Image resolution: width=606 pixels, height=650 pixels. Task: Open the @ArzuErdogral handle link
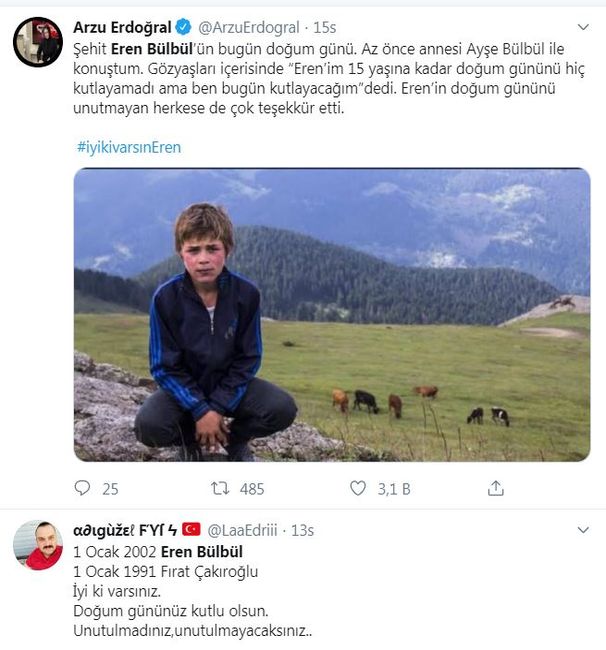click(246, 27)
